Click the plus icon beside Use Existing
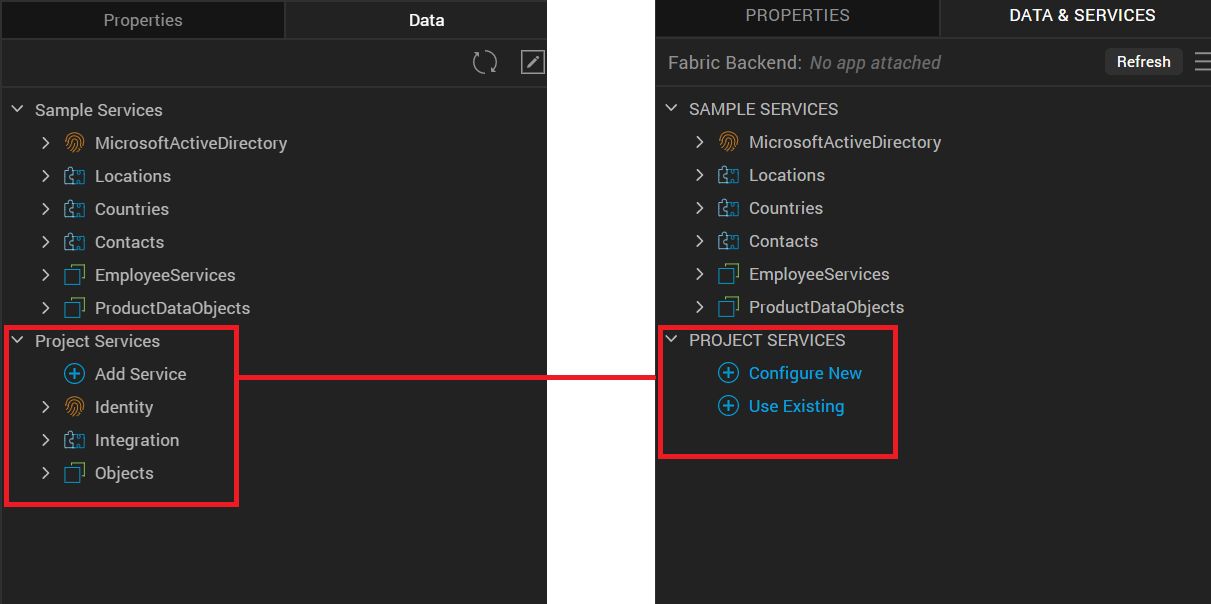1211x604 pixels. [728, 406]
